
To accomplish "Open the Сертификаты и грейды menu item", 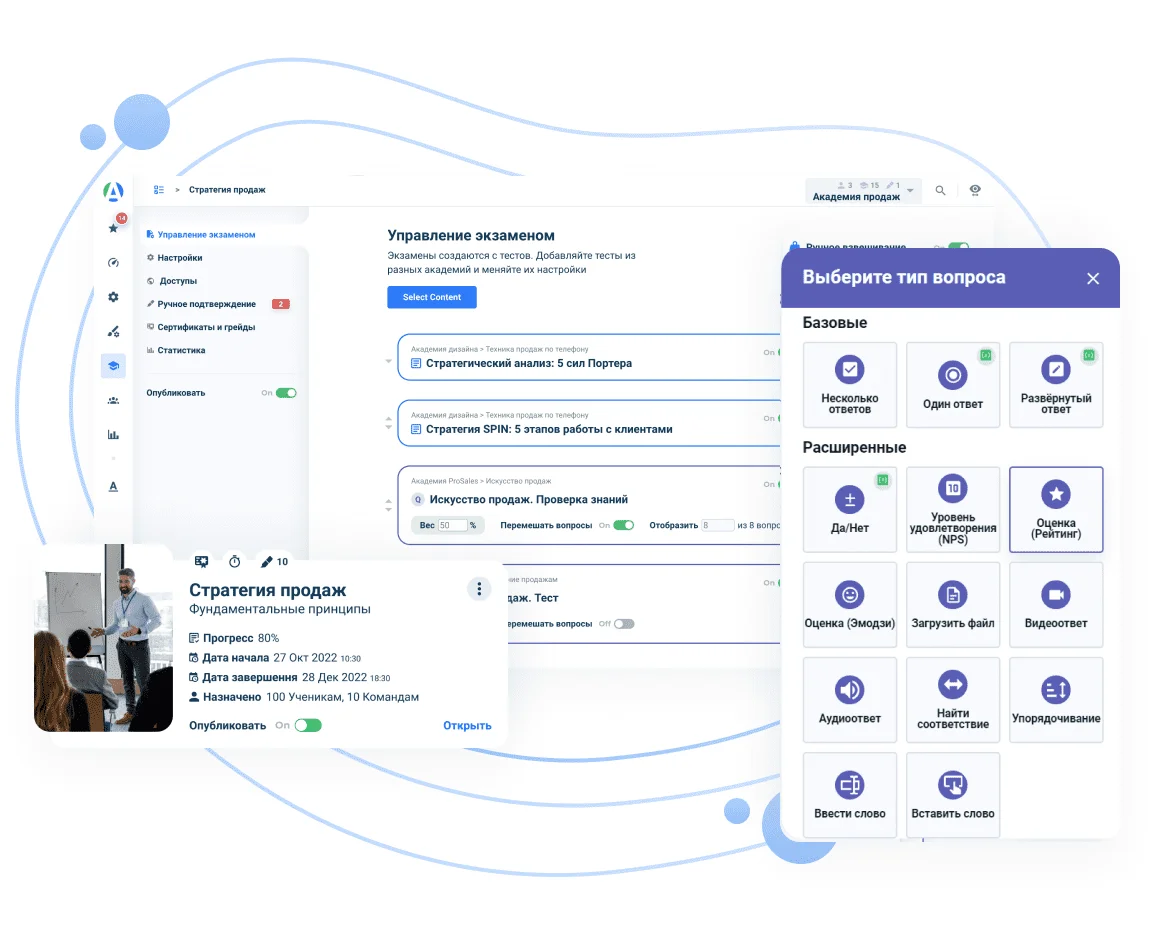I will (x=206, y=327).
